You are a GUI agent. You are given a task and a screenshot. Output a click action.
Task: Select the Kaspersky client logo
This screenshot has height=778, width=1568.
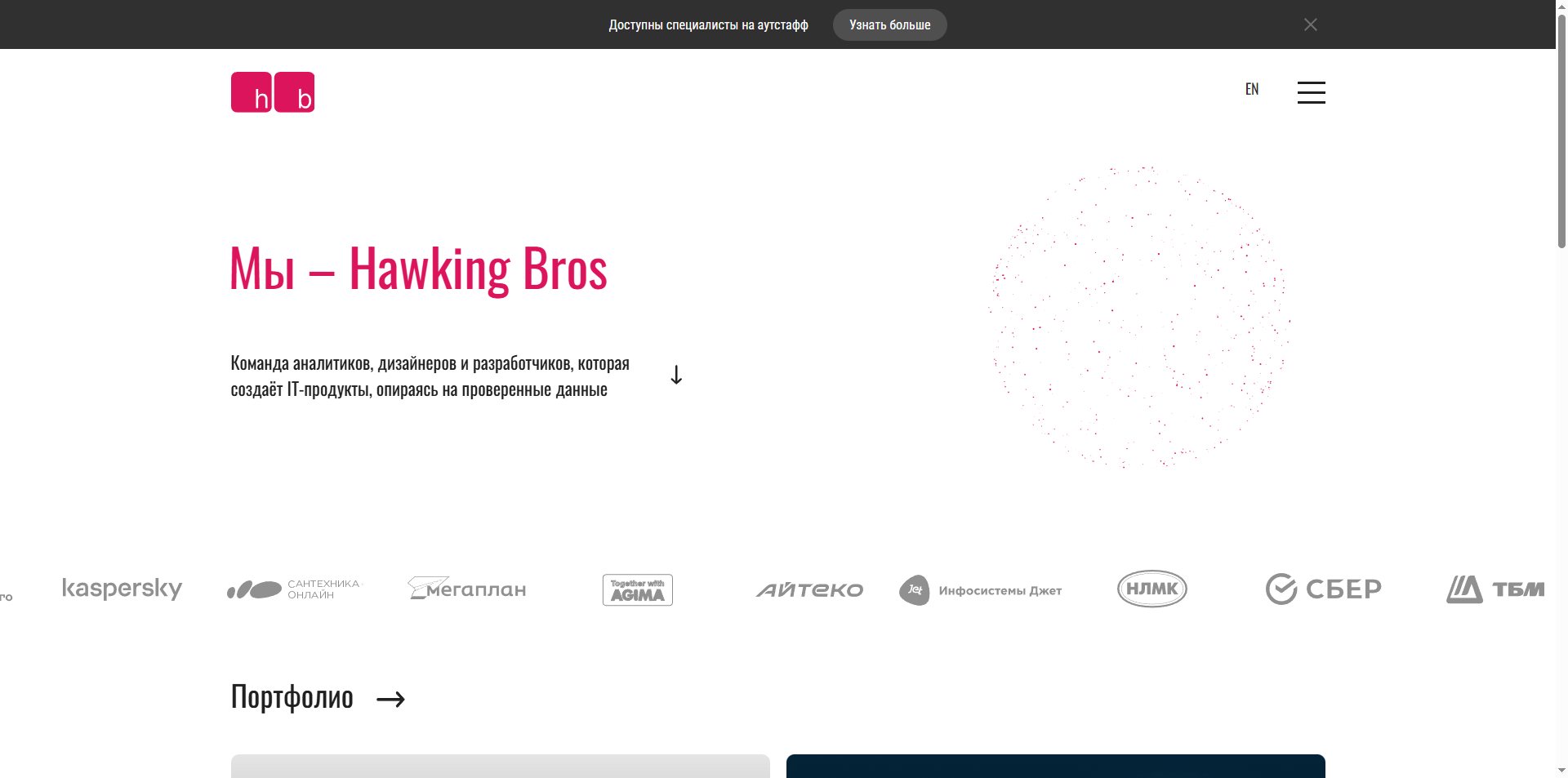[x=121, y=589]
